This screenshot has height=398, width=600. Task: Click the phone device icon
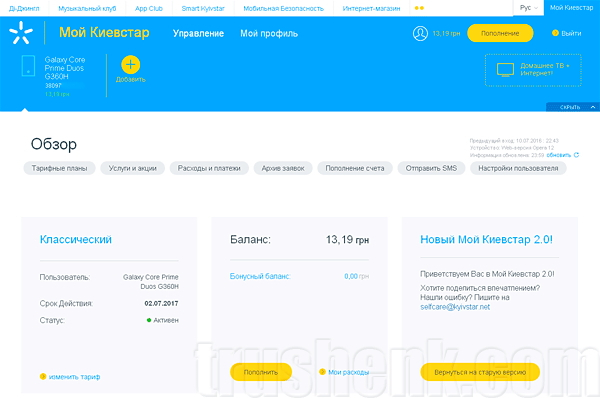[28, 66]
